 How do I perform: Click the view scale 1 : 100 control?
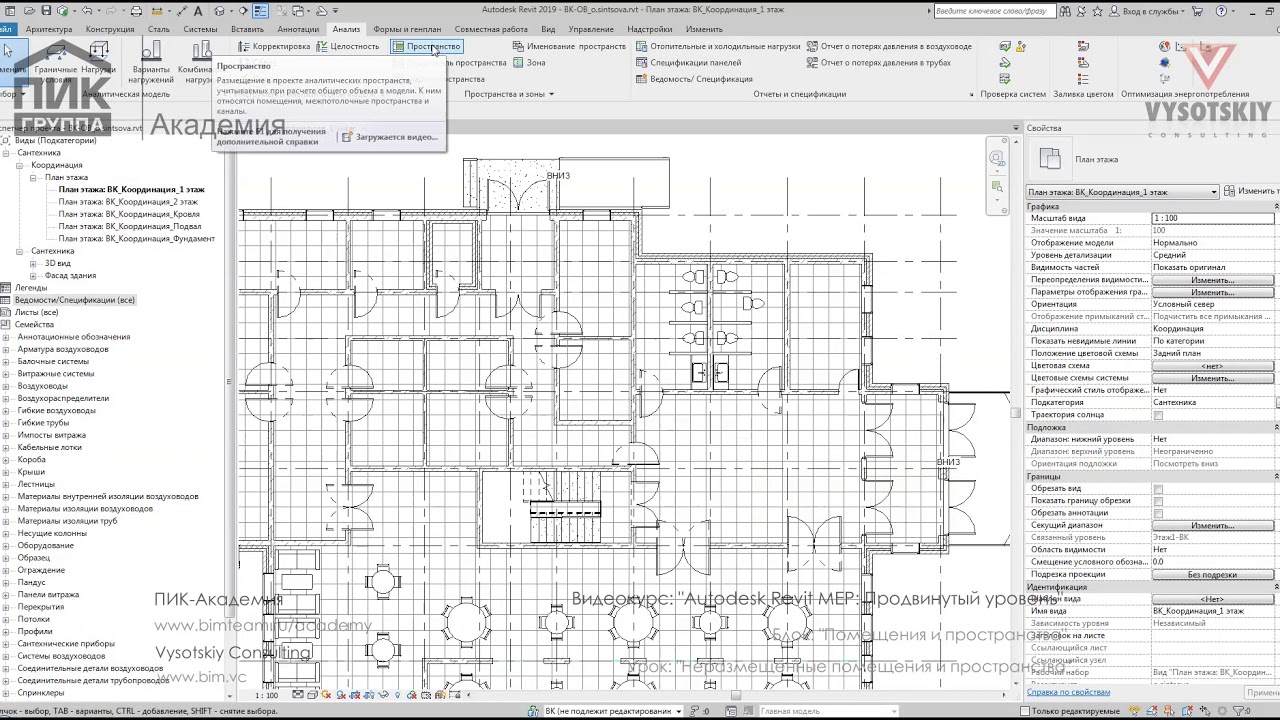266,695
